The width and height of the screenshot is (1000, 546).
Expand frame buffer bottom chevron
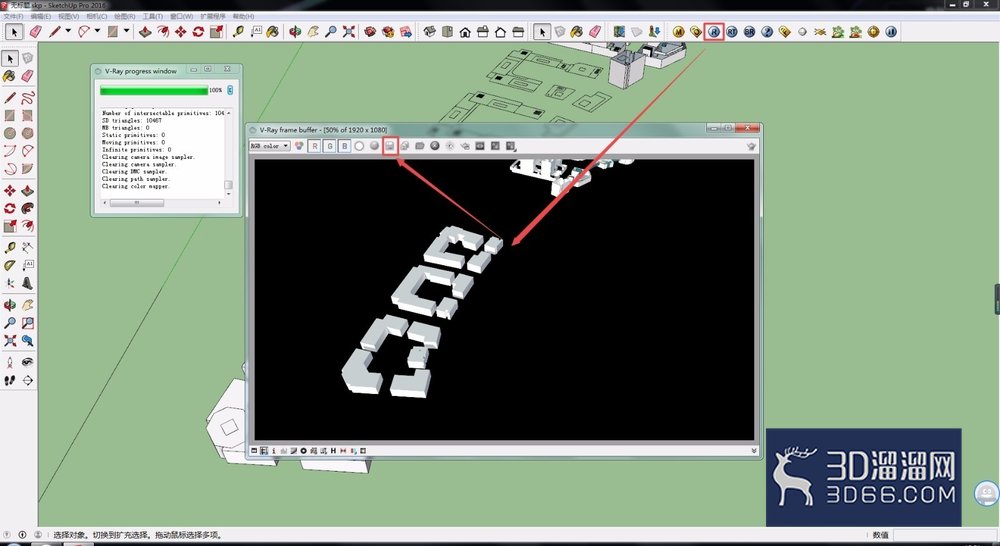[754, 451]
